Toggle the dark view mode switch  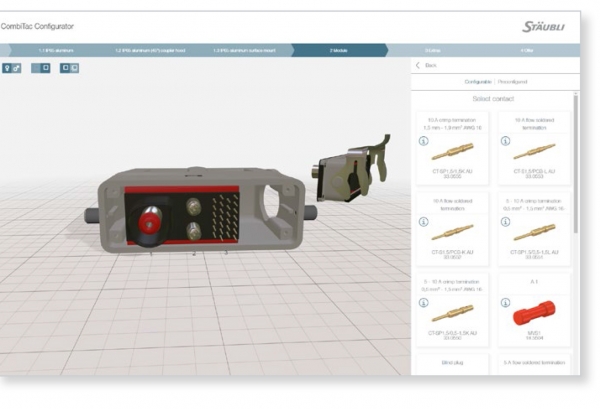coord(40,68)
